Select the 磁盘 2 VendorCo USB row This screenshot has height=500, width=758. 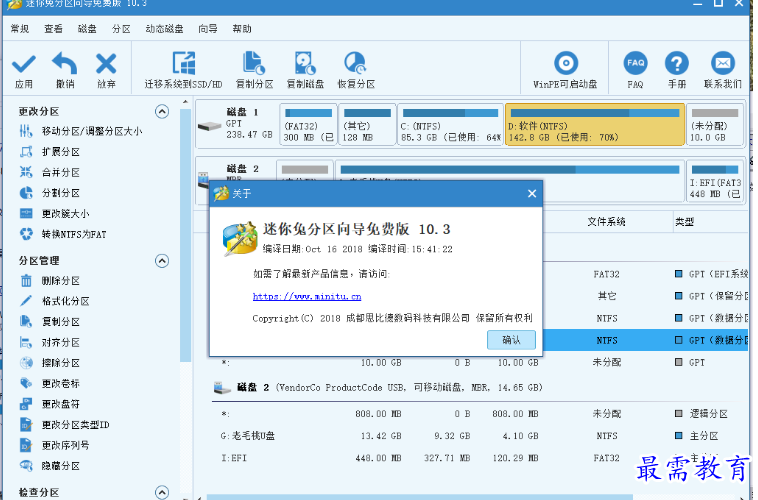point(480,388)
